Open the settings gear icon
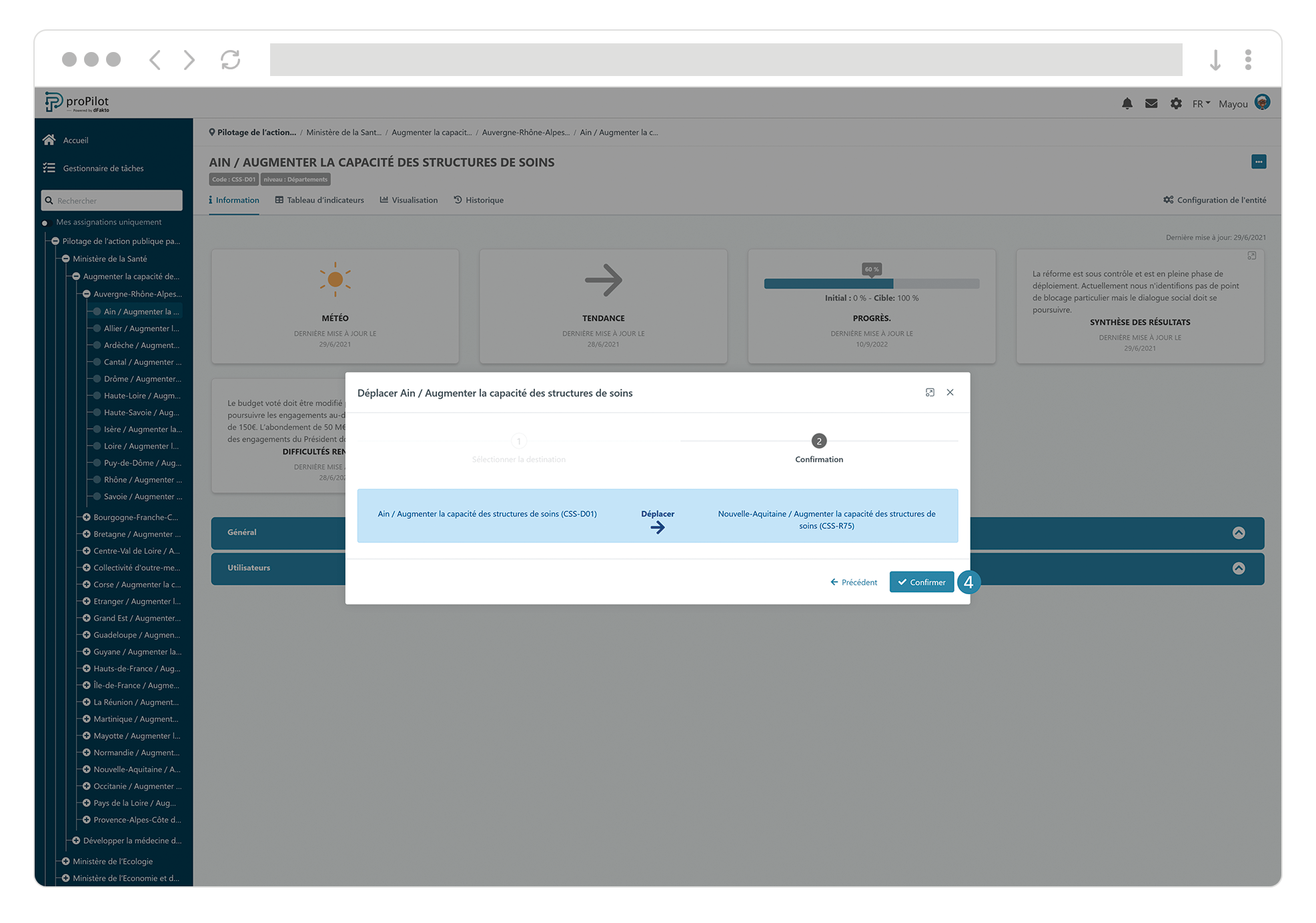Viewport: 1316px width, 923px height. click(x=1176, y=103)
